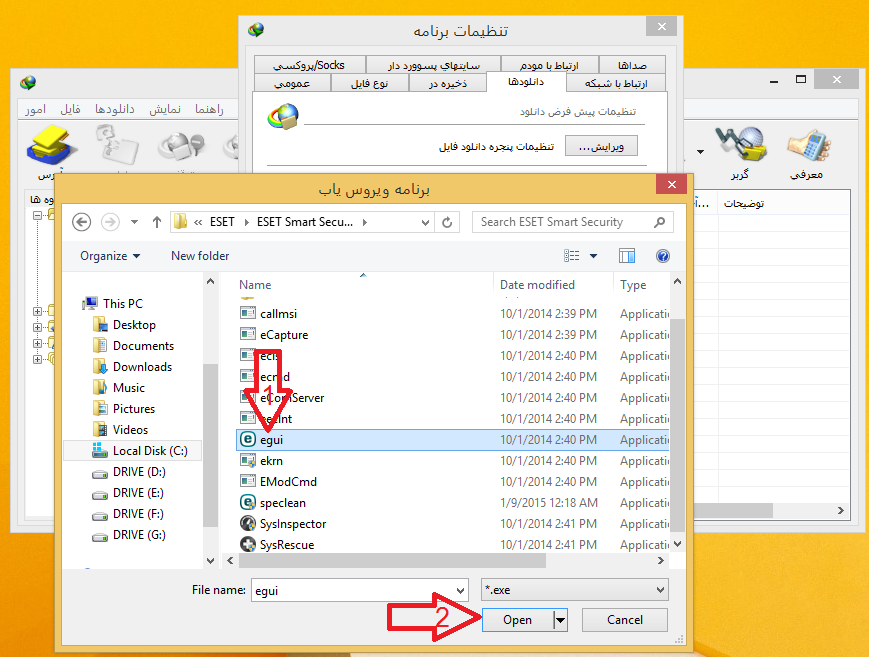Go back in the file dialog
The height and width of the screenshot is (657, 869).
pos(81,222)
